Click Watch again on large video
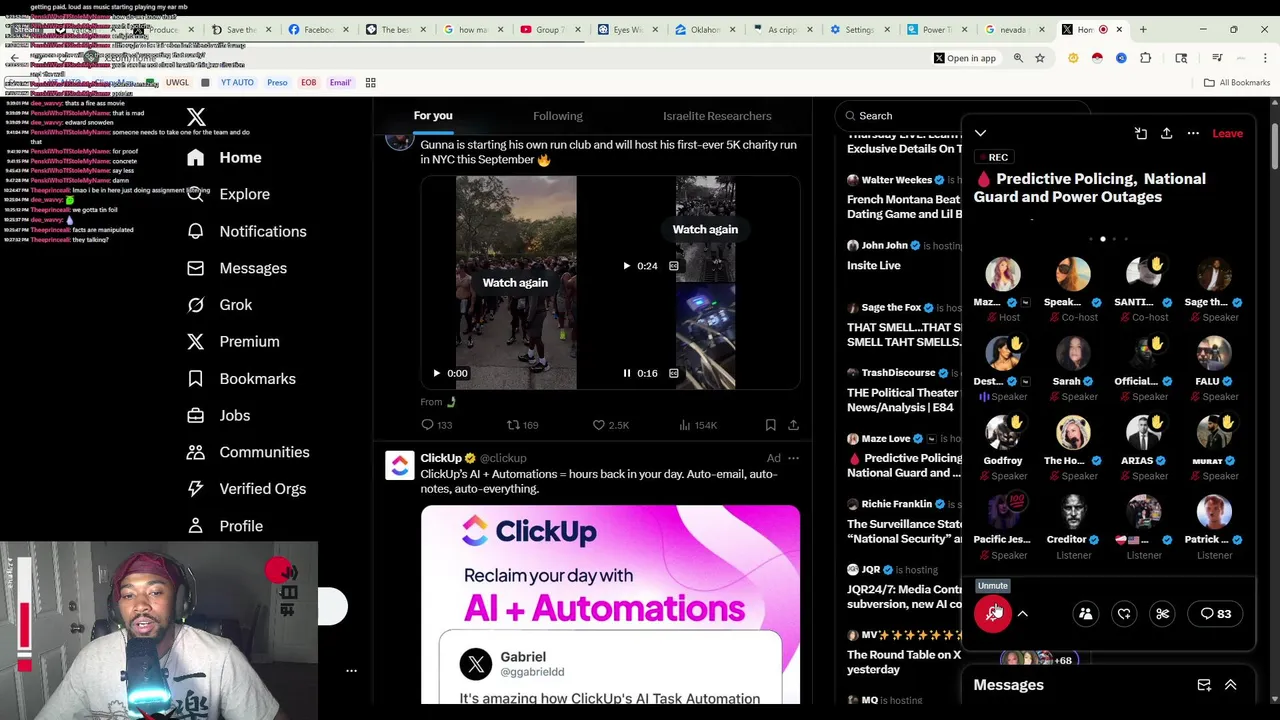This screenshot has height=720, width=1280. pos(515,283)
